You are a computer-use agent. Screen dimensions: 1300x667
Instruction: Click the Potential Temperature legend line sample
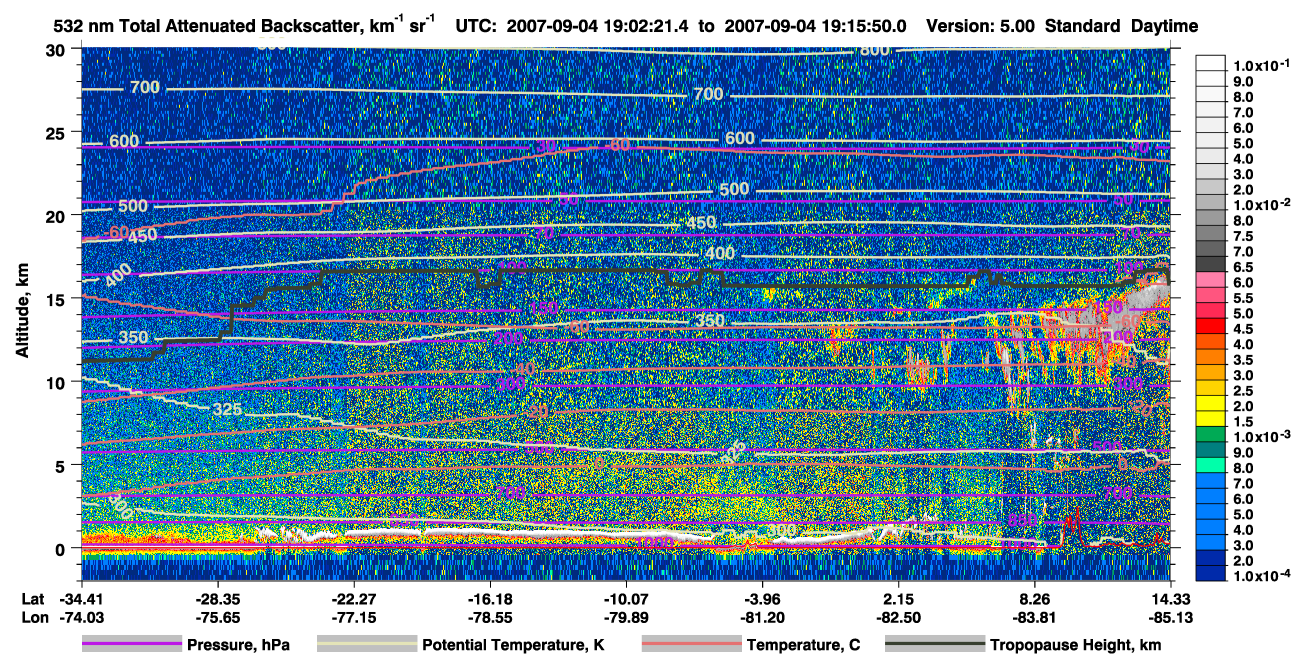366,645
